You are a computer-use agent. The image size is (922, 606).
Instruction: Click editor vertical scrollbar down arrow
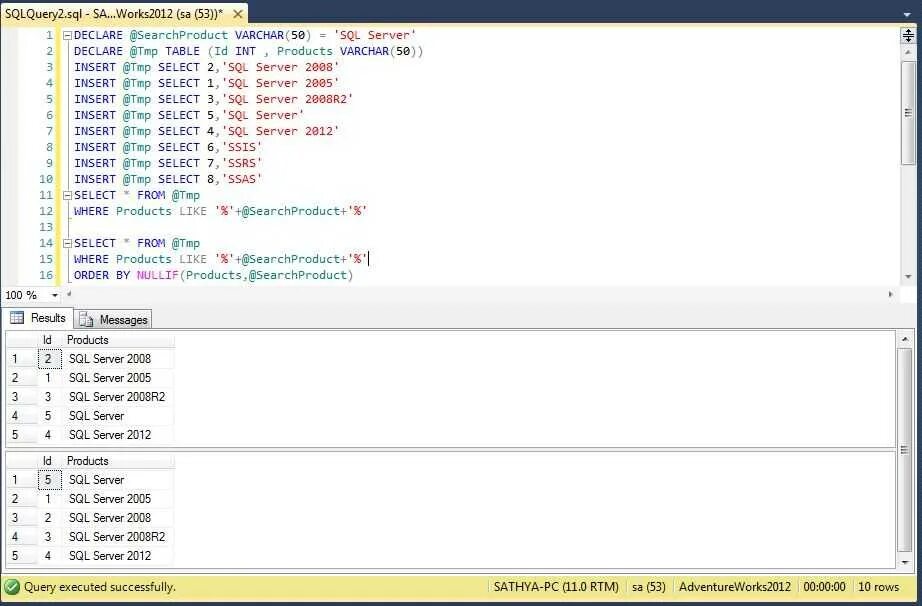(908, 277)
